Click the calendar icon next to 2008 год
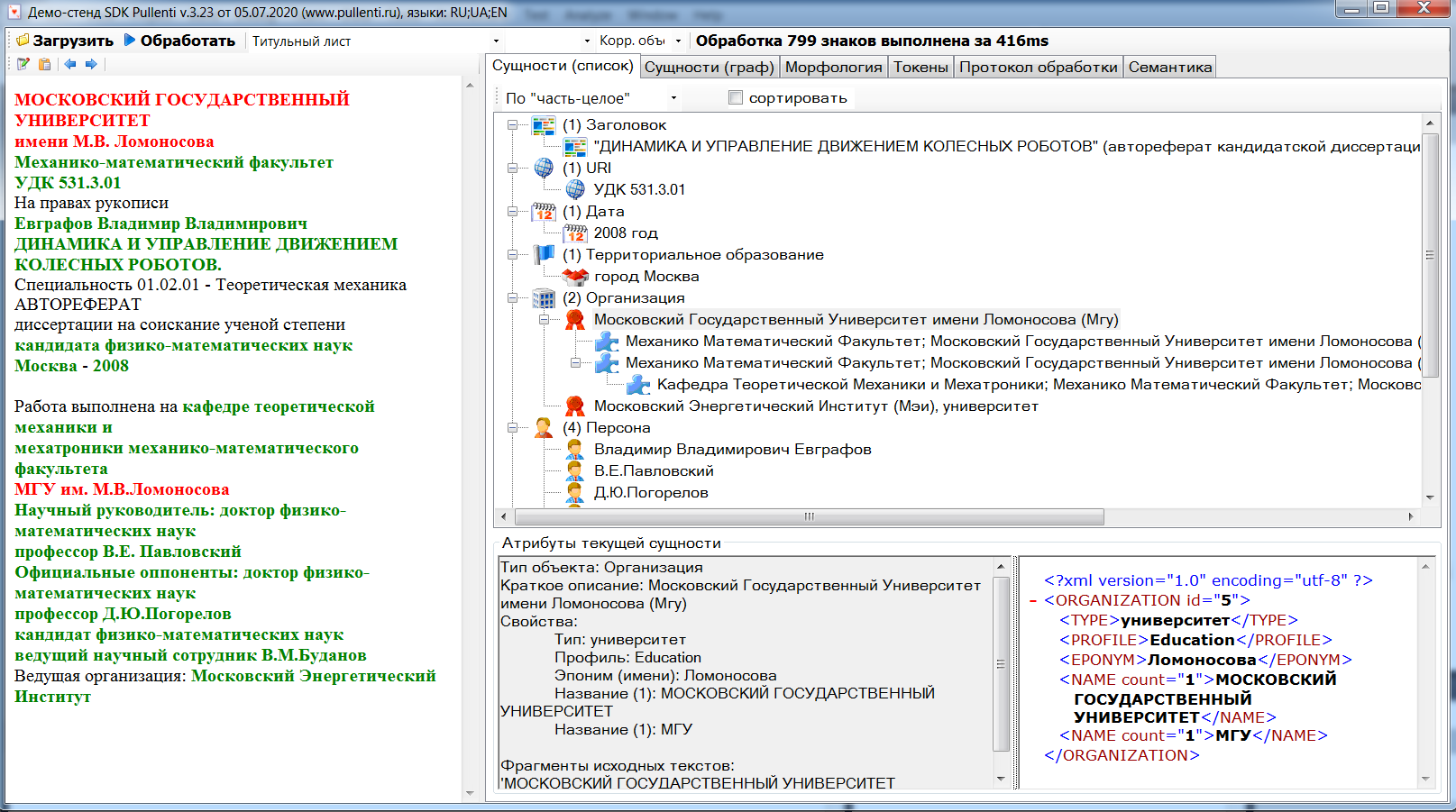This screenshot has width=1456, height=812. (x=575, y=233)
